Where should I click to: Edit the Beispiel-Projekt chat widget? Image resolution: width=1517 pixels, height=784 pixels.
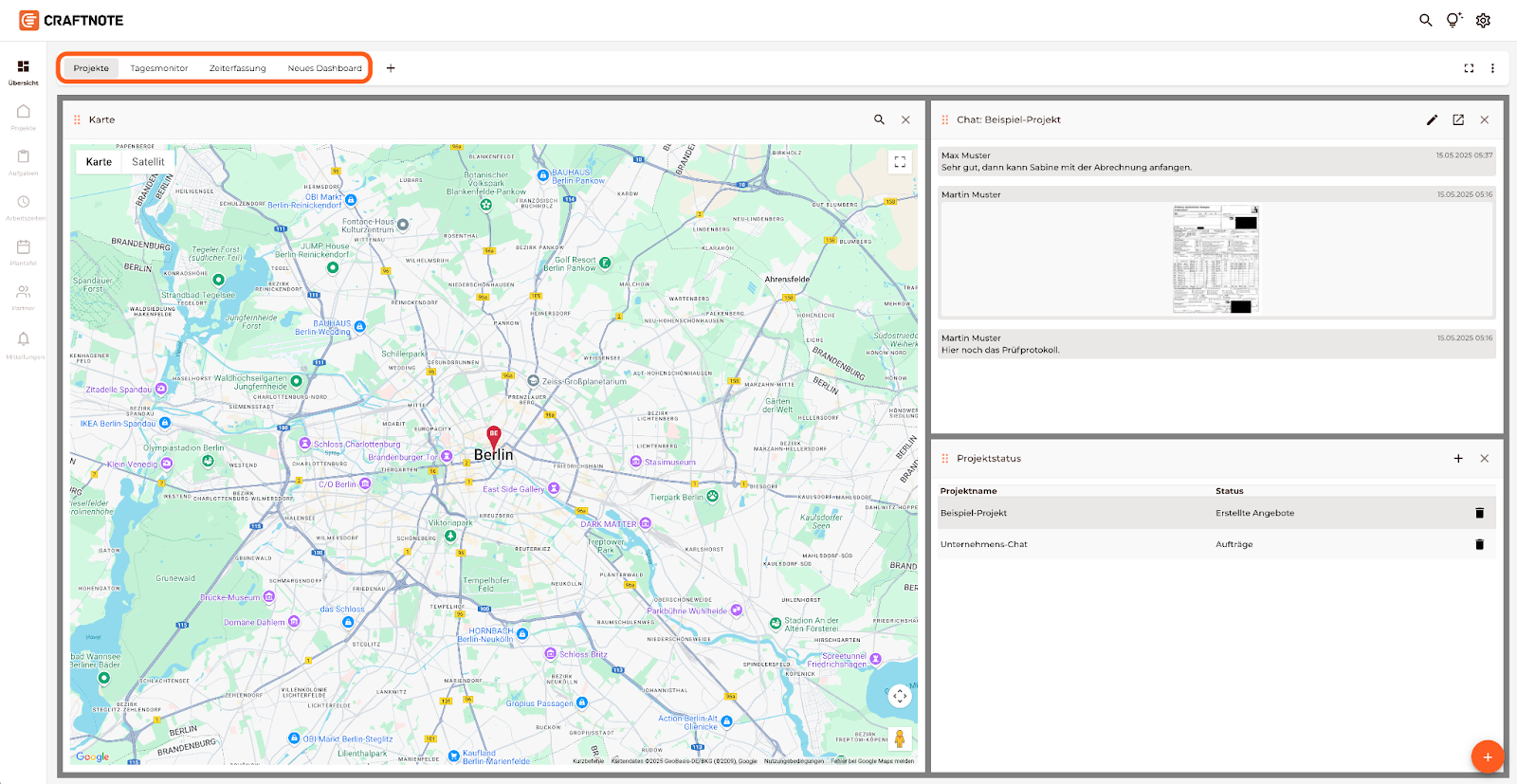pyautogui.click(x=1432, y=119)
